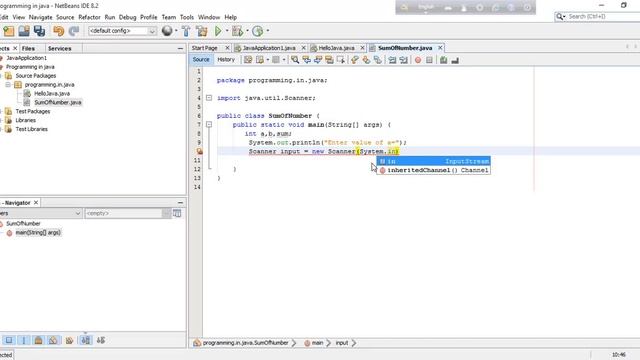Open the Help menu
This screenshot has height=360, width=640.
click(x=231, y=17)
